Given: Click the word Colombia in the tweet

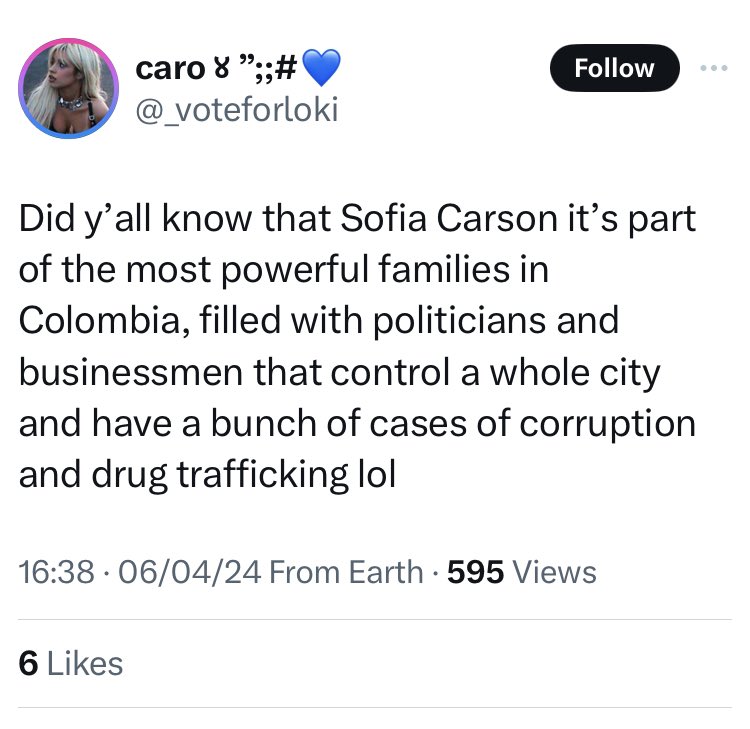Looking at the screenshot, I should point(100,322).
